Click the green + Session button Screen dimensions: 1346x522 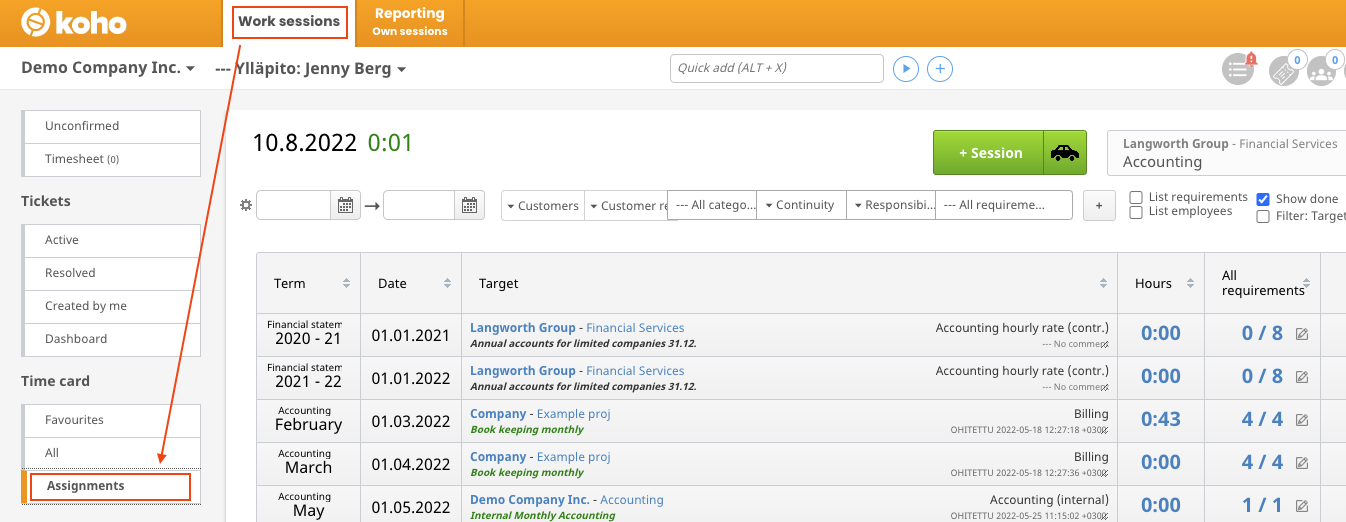coord(989,153)
